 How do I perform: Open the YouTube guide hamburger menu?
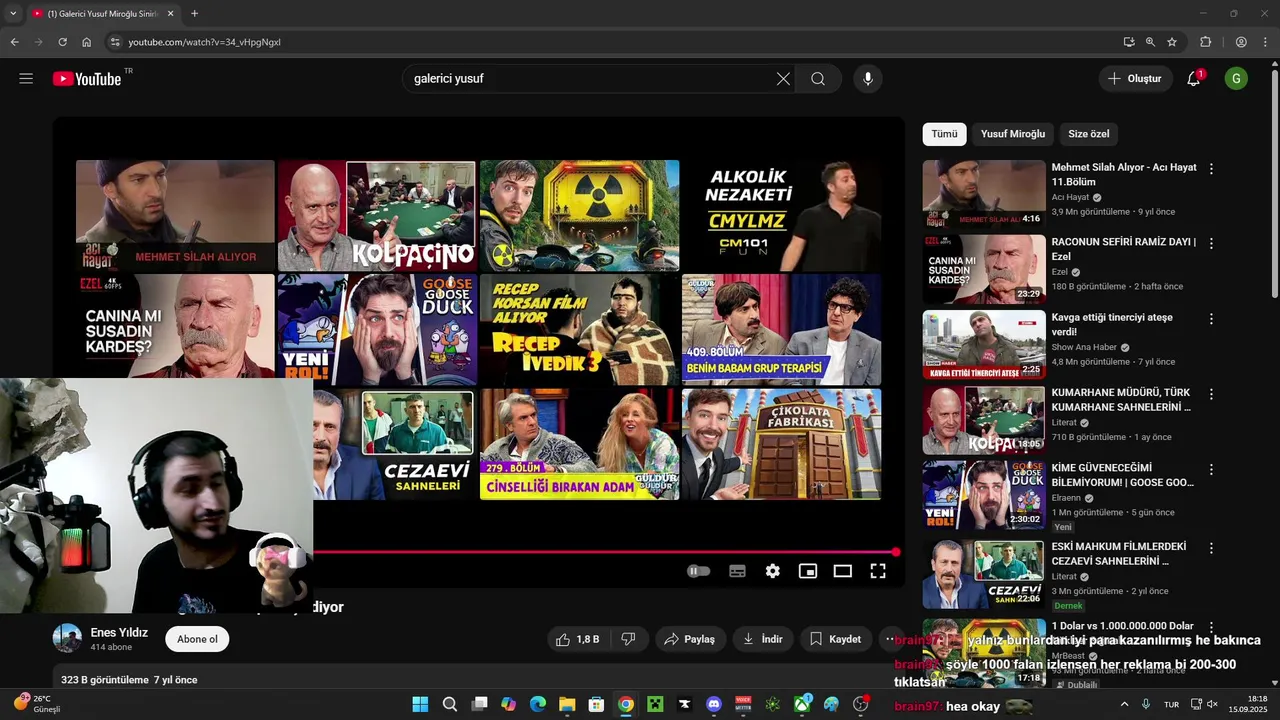click(x=26, y=79)
